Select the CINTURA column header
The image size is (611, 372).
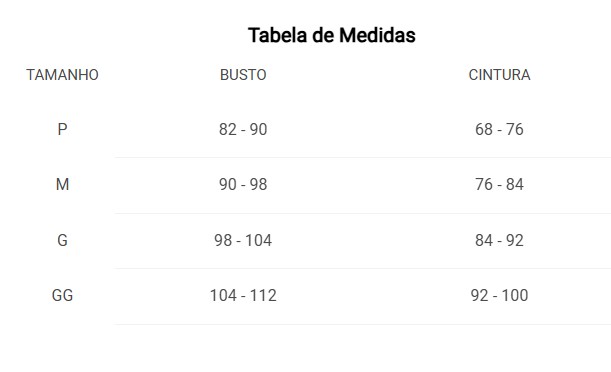click(x=499, y=75)
